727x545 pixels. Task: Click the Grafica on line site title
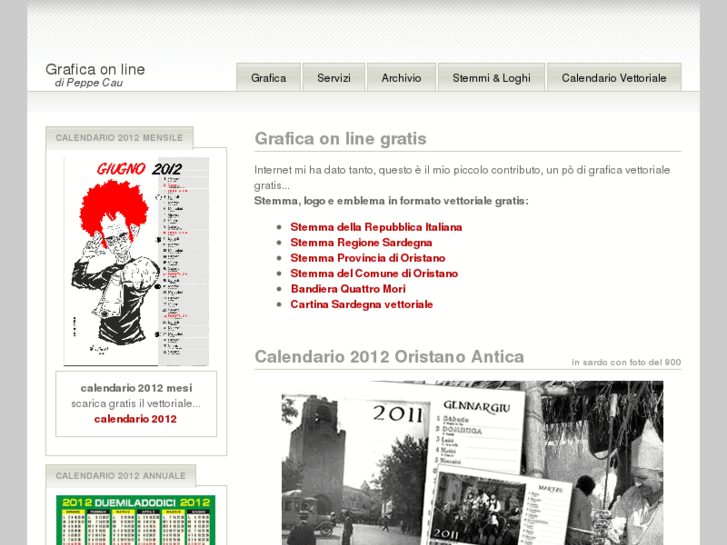95,69
